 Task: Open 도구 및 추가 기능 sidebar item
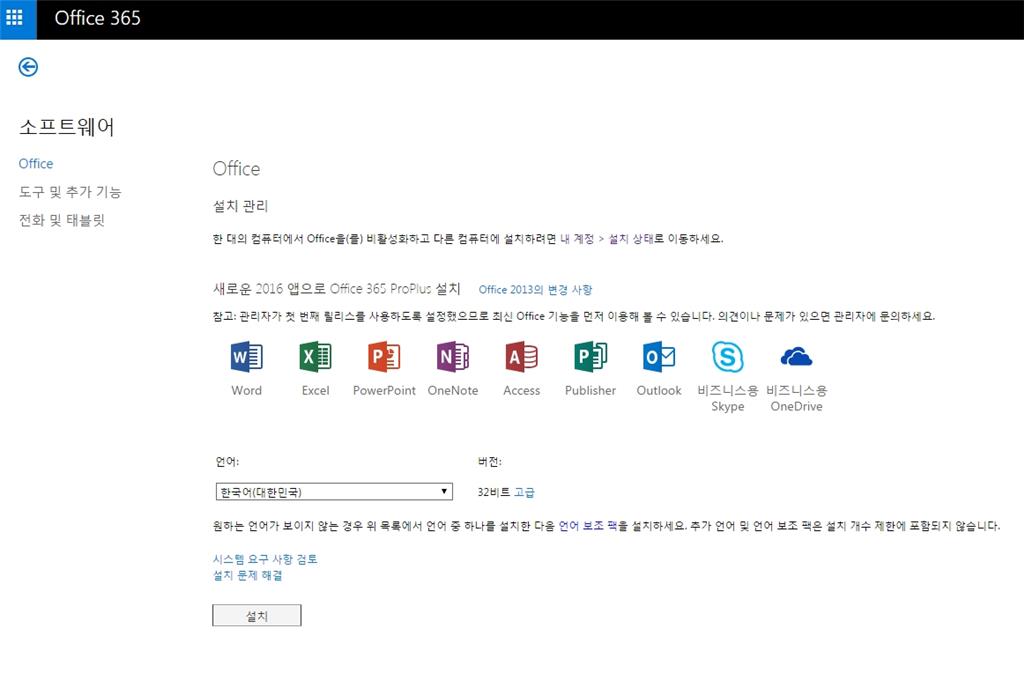[x=70, y=192]
